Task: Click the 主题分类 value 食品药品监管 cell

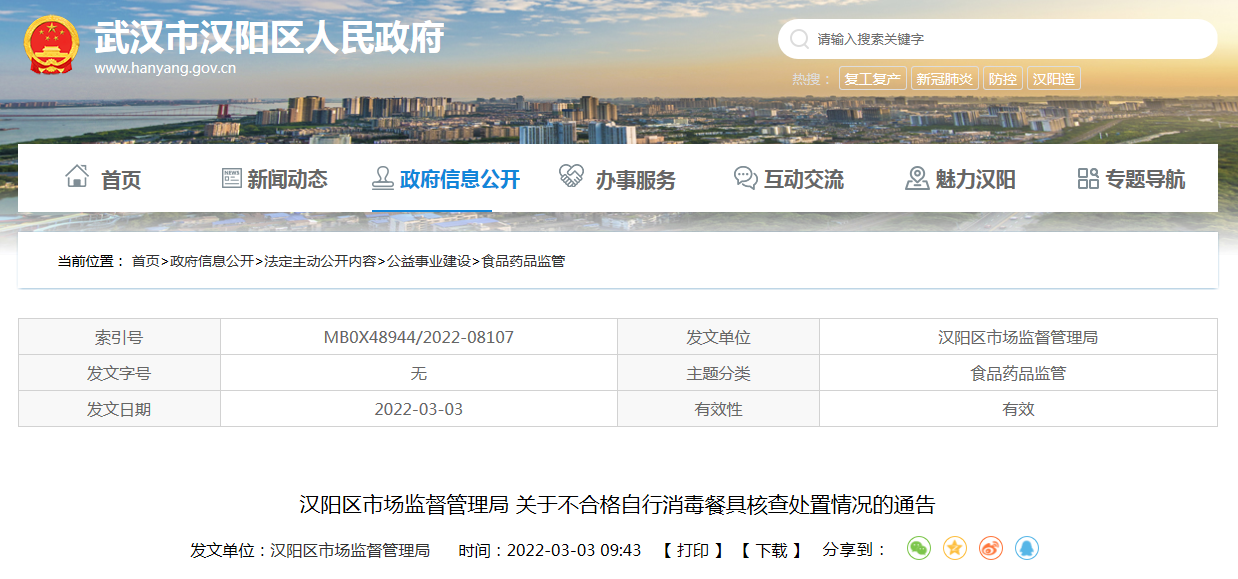Action: click(1018, 373)
